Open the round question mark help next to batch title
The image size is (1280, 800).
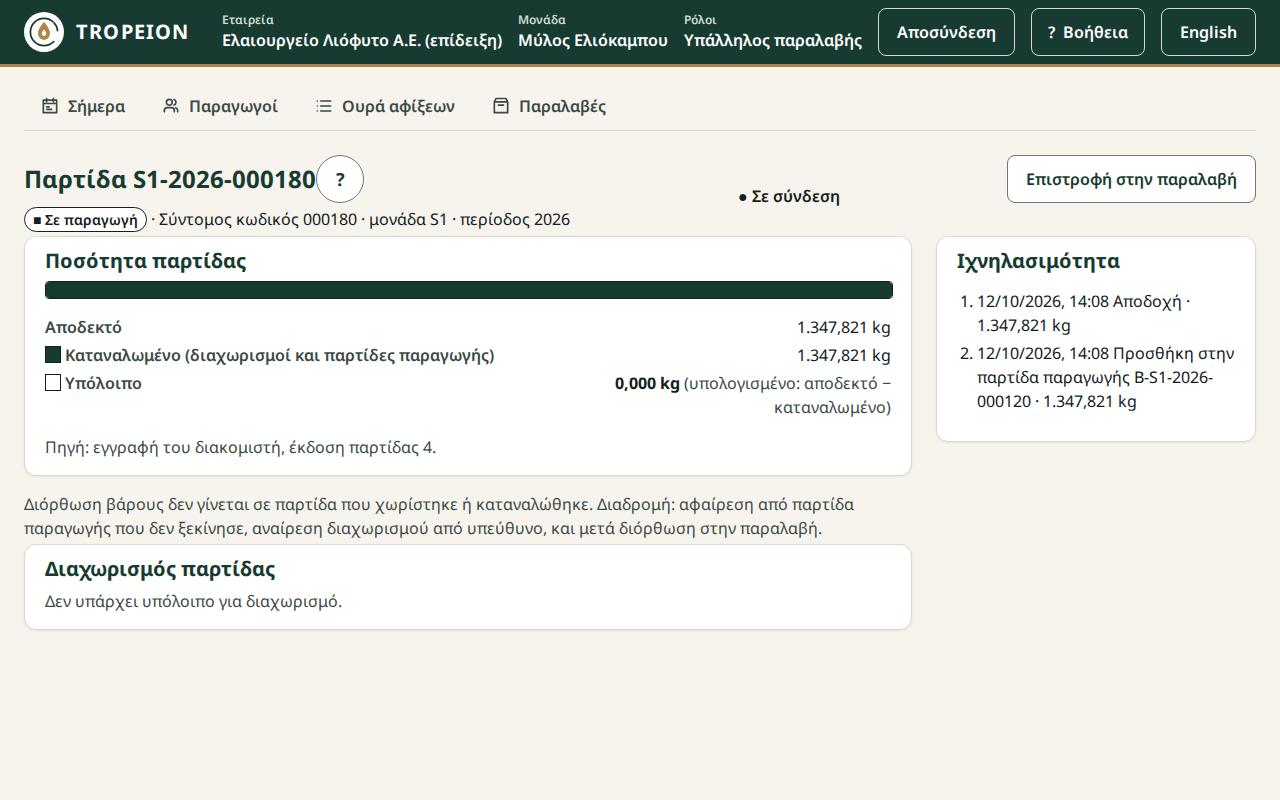pyautogui.click(x=340, y=180)
